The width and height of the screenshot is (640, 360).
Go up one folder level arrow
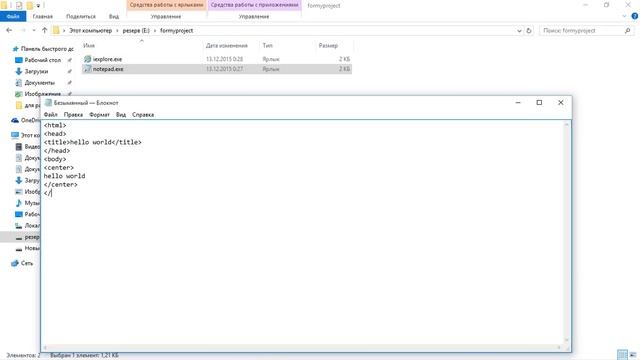coord(44,30)
